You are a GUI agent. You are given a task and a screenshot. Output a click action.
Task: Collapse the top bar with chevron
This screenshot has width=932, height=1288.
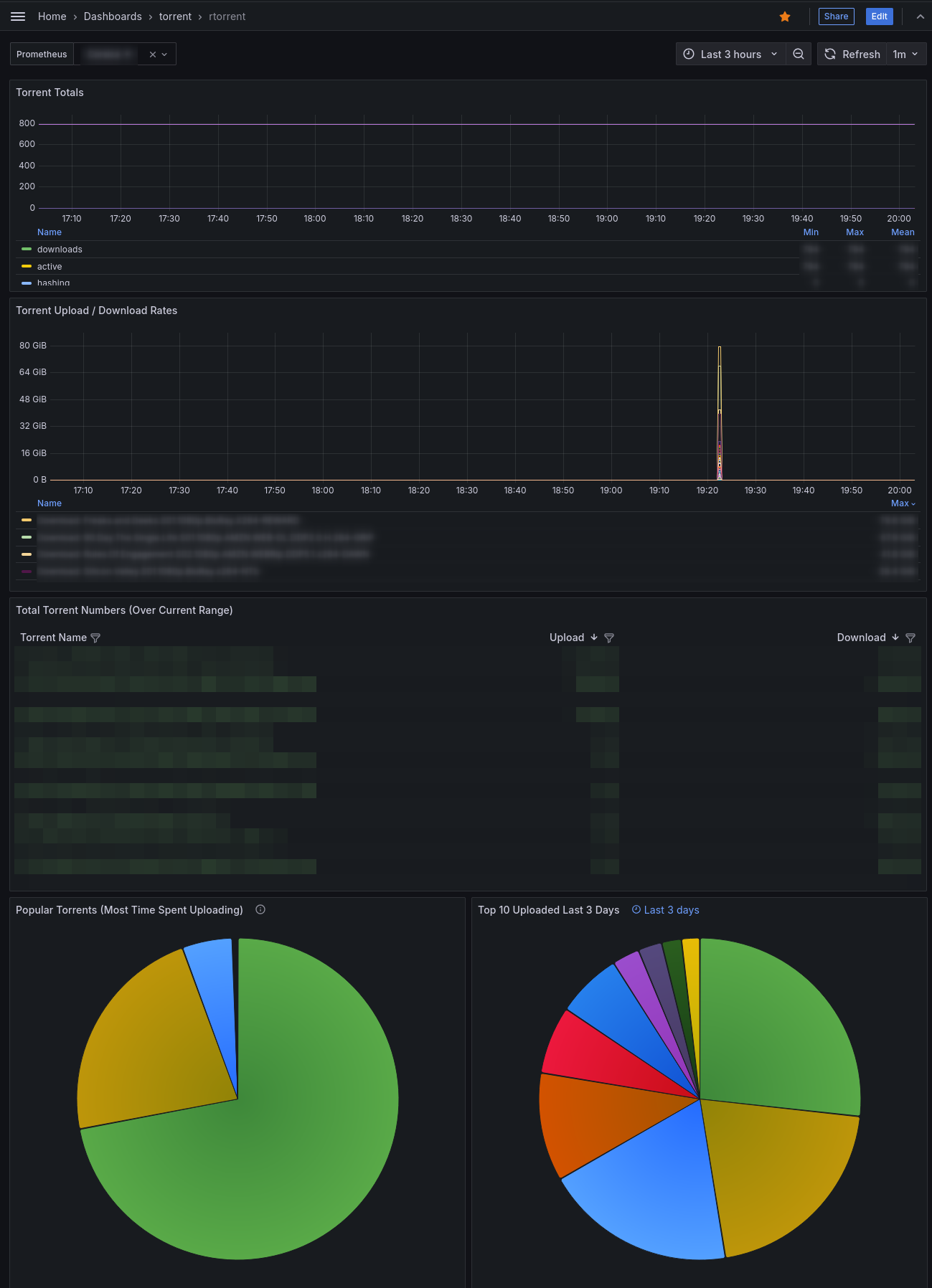(920, 16)
